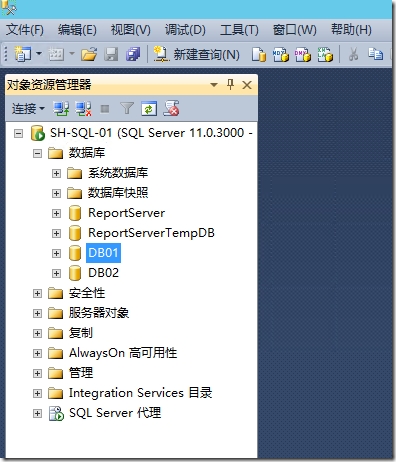
Task: Click the Copy icon in toolbar
Action: tap(375, 54)
